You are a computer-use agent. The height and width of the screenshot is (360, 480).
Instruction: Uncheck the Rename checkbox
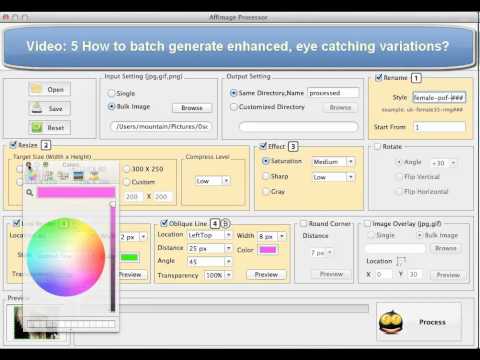(x=379, y=77)
